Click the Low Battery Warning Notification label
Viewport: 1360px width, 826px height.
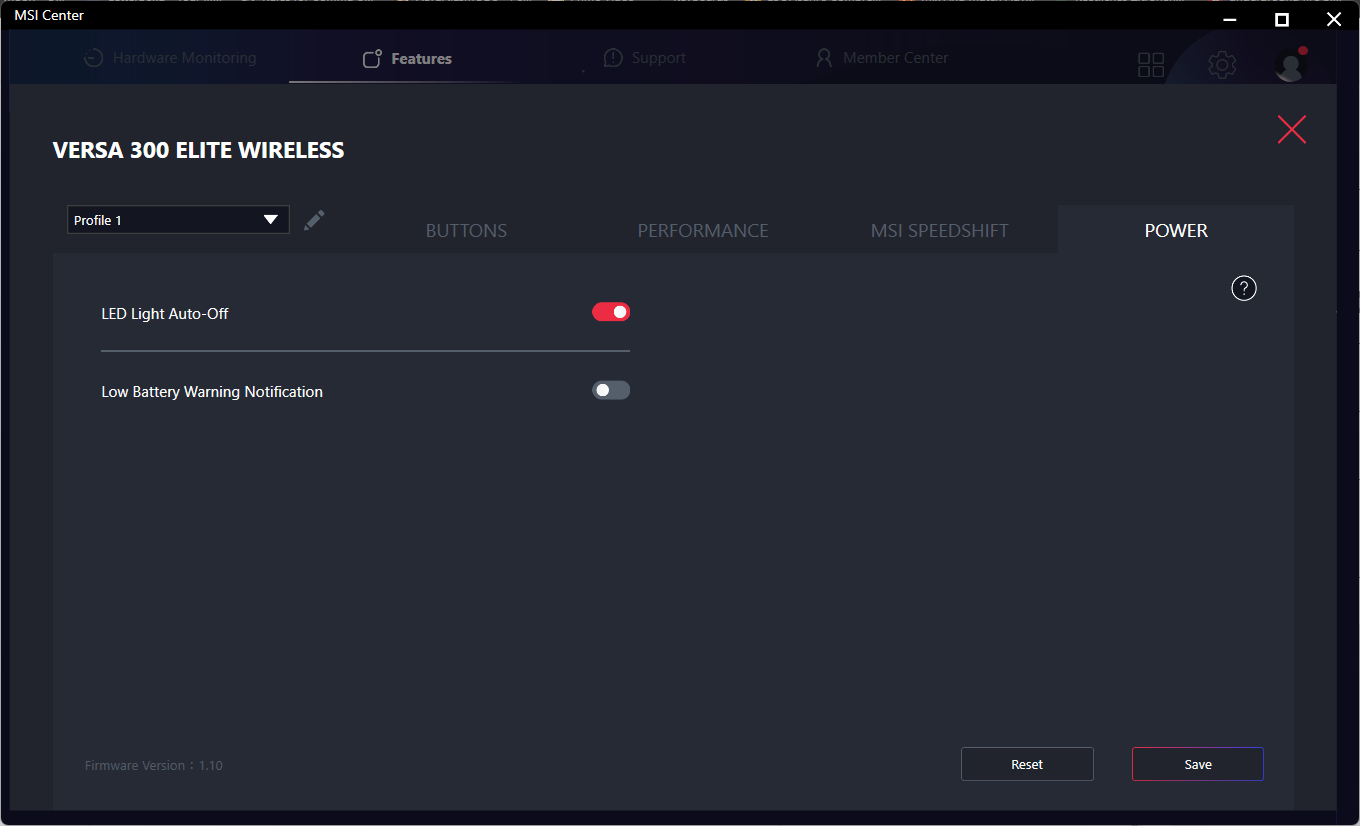pos(212,392)
